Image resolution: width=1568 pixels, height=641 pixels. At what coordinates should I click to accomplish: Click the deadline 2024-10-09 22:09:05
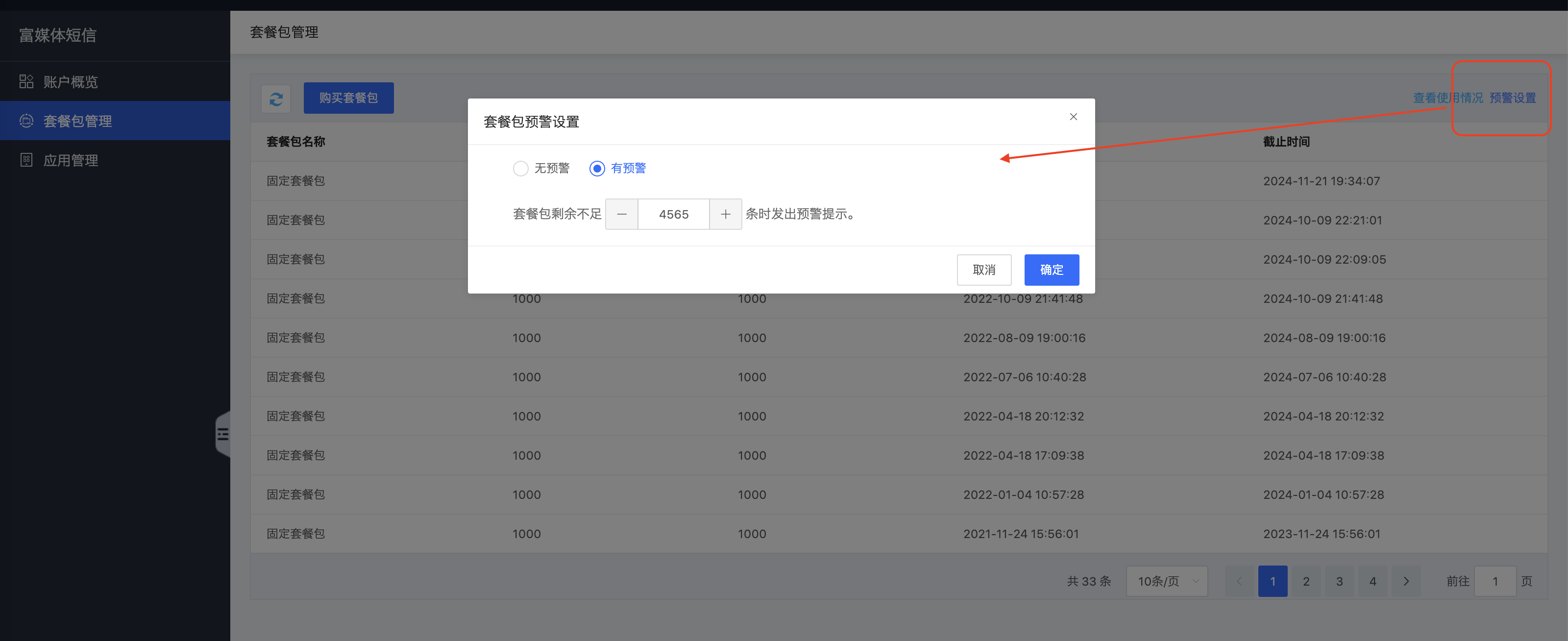[1324, 259]
